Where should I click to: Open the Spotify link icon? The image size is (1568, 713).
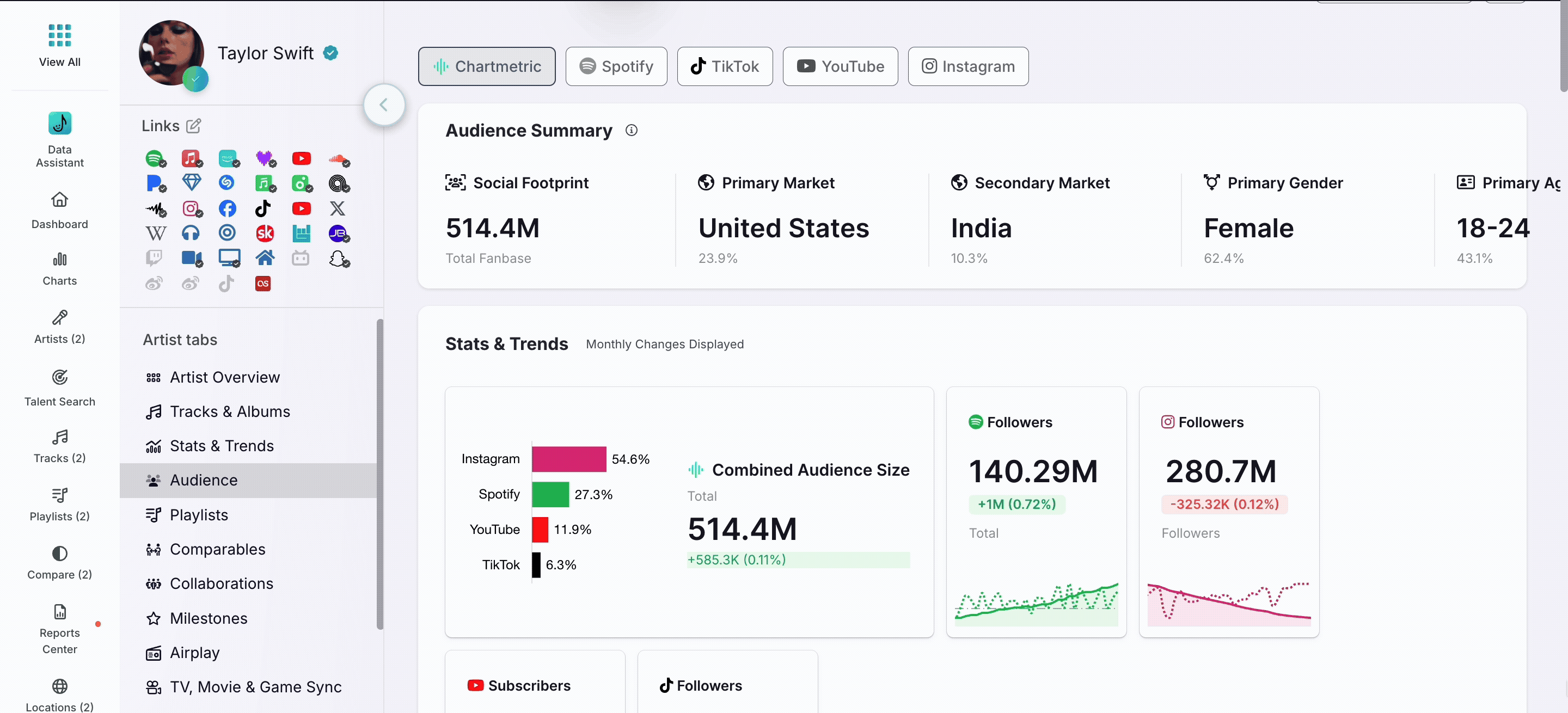pyautogui.click(x=155, y=159)
